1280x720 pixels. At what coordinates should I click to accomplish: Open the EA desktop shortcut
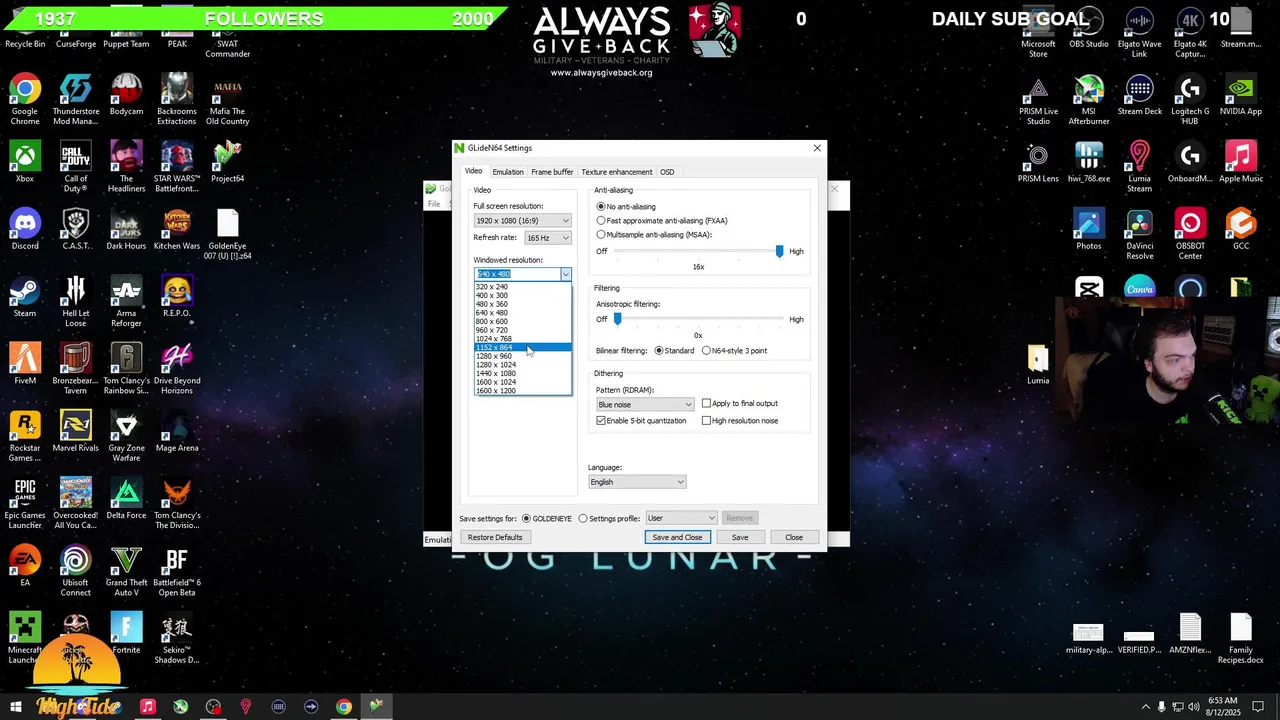[25, 566]
